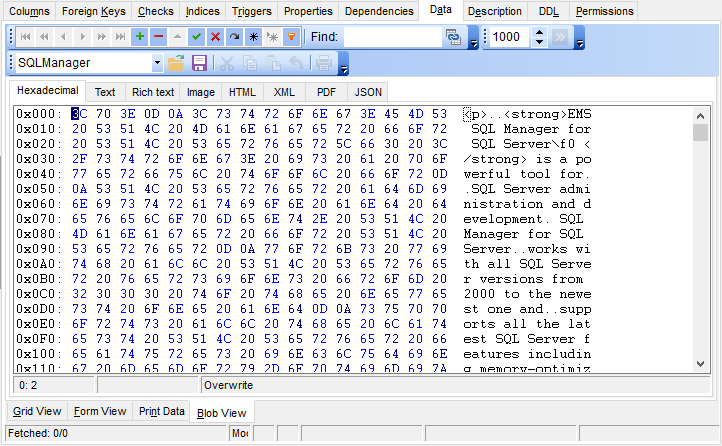This screenshot has width=722, height=446.
Task: Save blob to file floppy icon
Action: click(x=199, y=63)
